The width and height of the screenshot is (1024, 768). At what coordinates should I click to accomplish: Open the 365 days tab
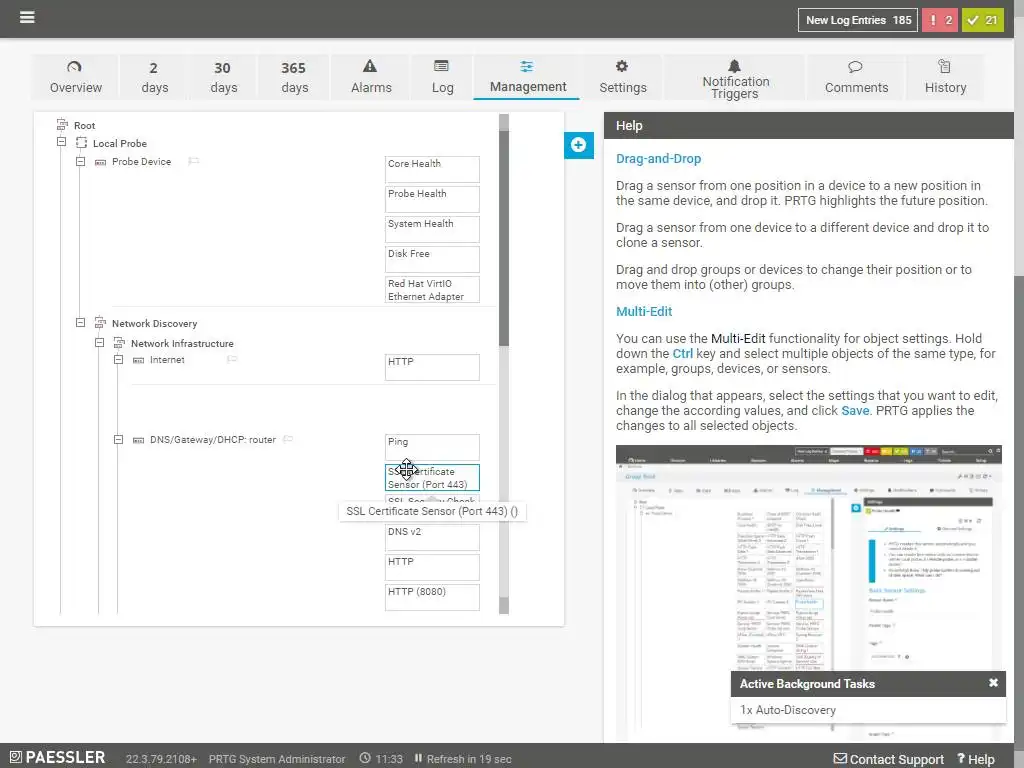coord(294,77)
